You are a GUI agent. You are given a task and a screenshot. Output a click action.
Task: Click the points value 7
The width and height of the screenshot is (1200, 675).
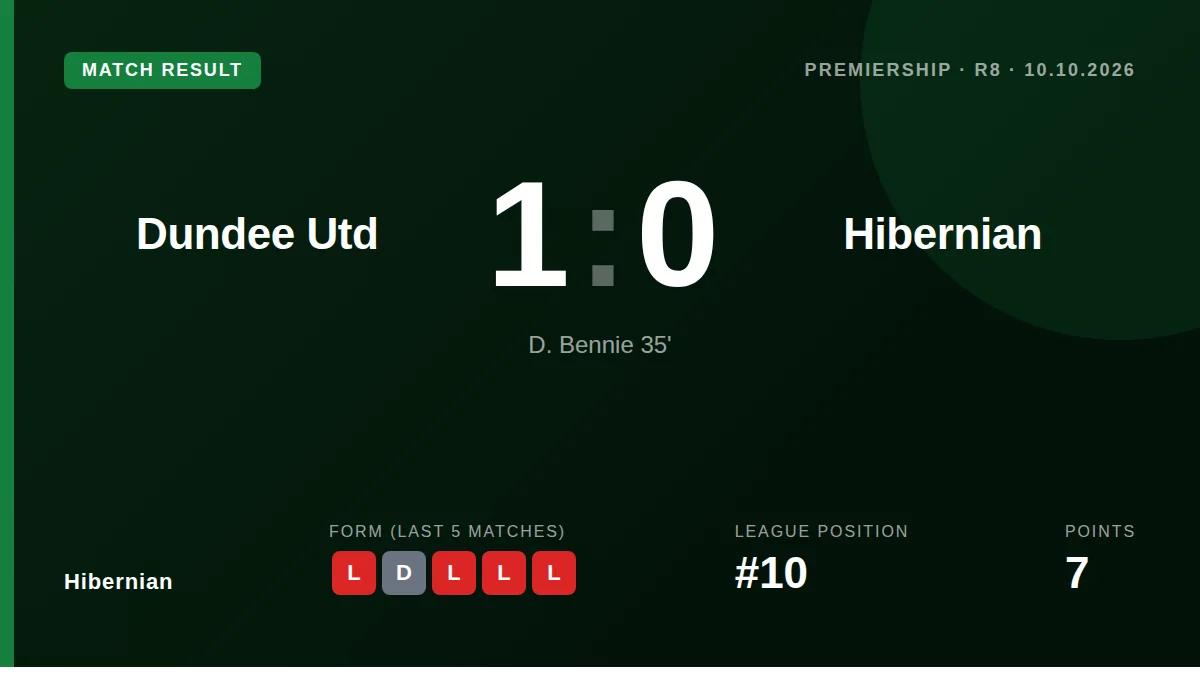point(1077,573)
